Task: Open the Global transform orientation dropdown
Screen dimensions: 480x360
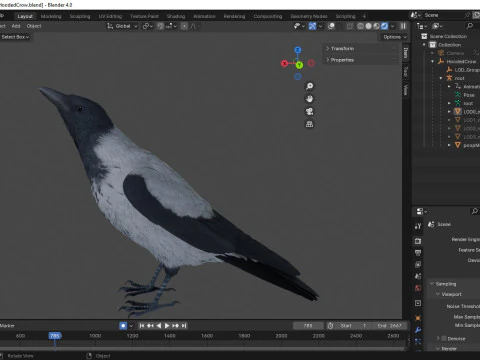Action: [x=122, y=26]
